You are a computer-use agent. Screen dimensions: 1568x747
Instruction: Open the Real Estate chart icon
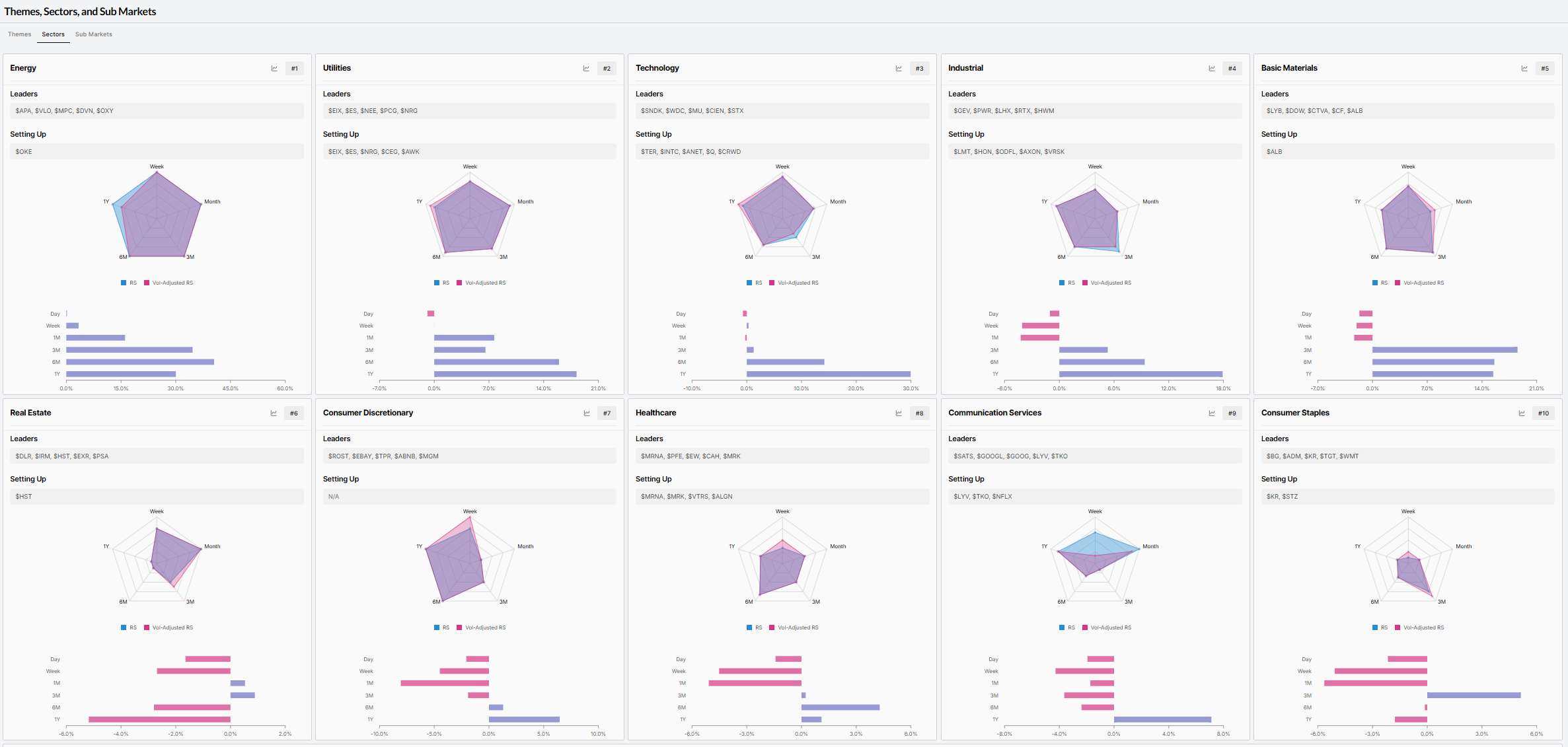point(274,413)
